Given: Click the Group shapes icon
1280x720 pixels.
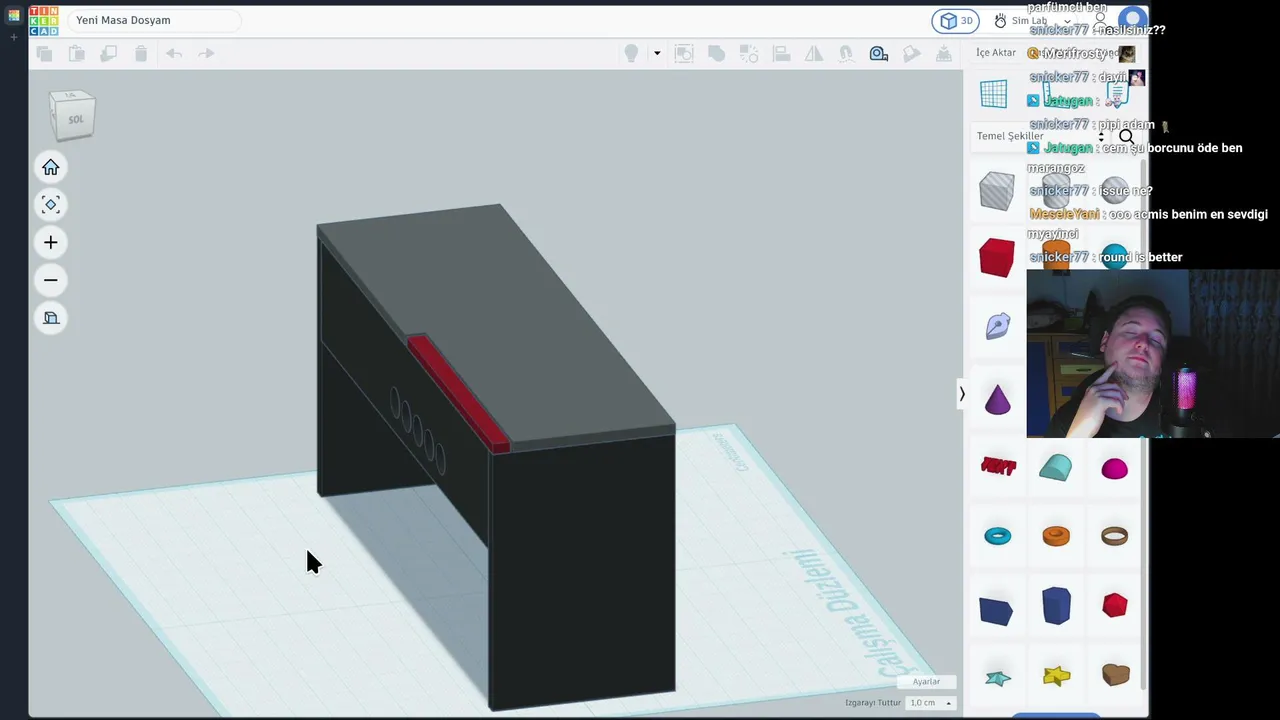Looking at the screenshot, I should click(x=684, y=54).
